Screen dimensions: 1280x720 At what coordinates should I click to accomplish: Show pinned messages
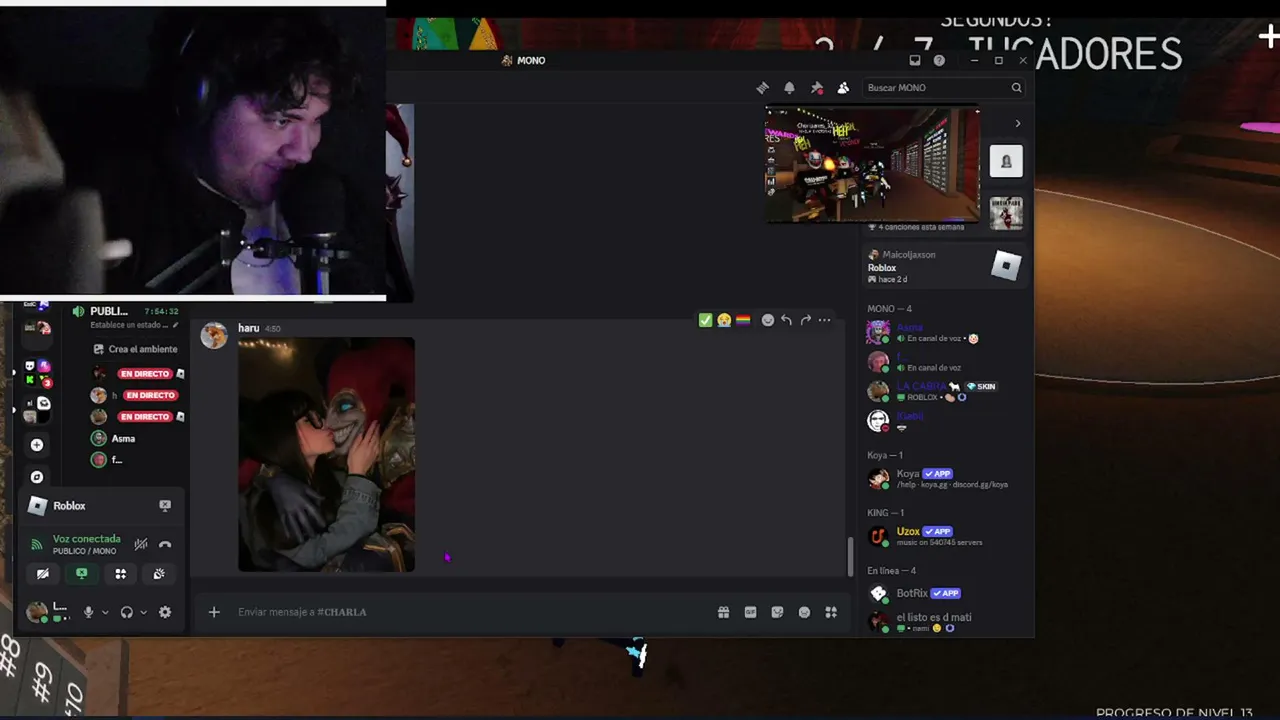816,88
